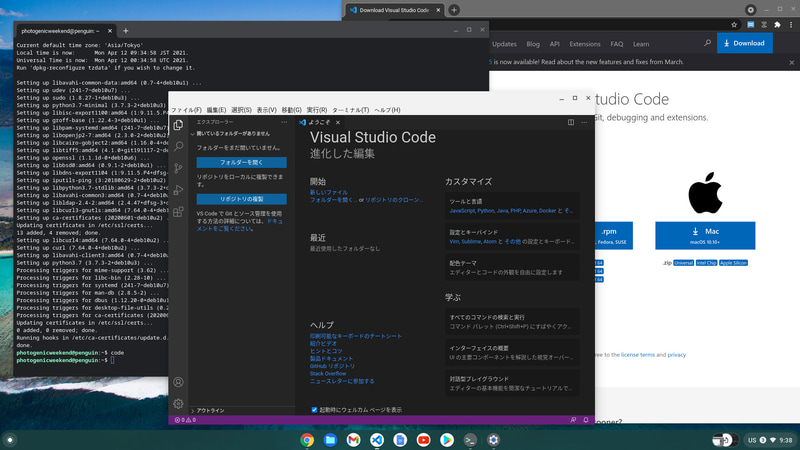The image size is (800, 450).
Task: Open the 移動(G) menu
Action: point(291,110)
